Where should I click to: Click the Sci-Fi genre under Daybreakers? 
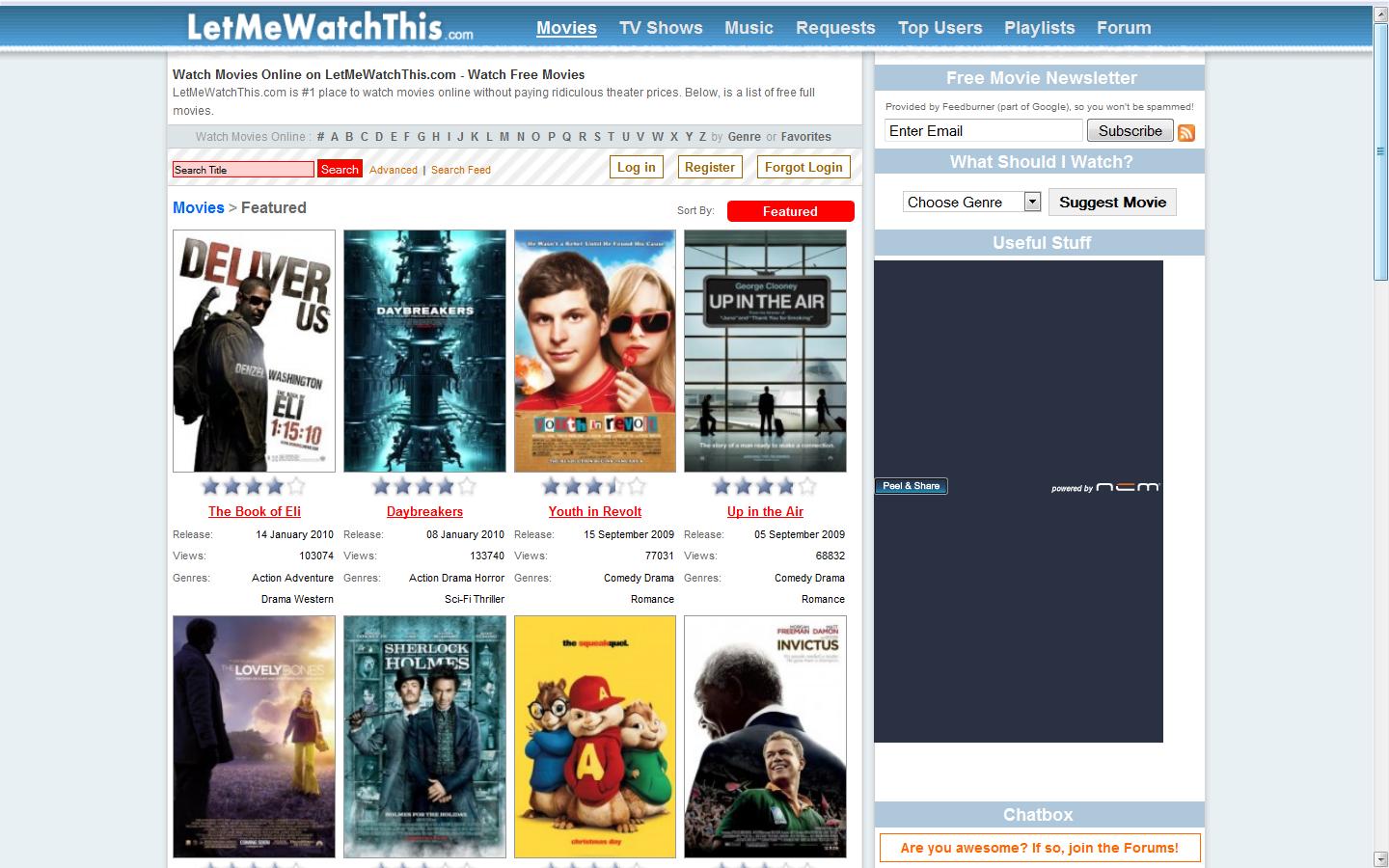(x=457, y=599)
